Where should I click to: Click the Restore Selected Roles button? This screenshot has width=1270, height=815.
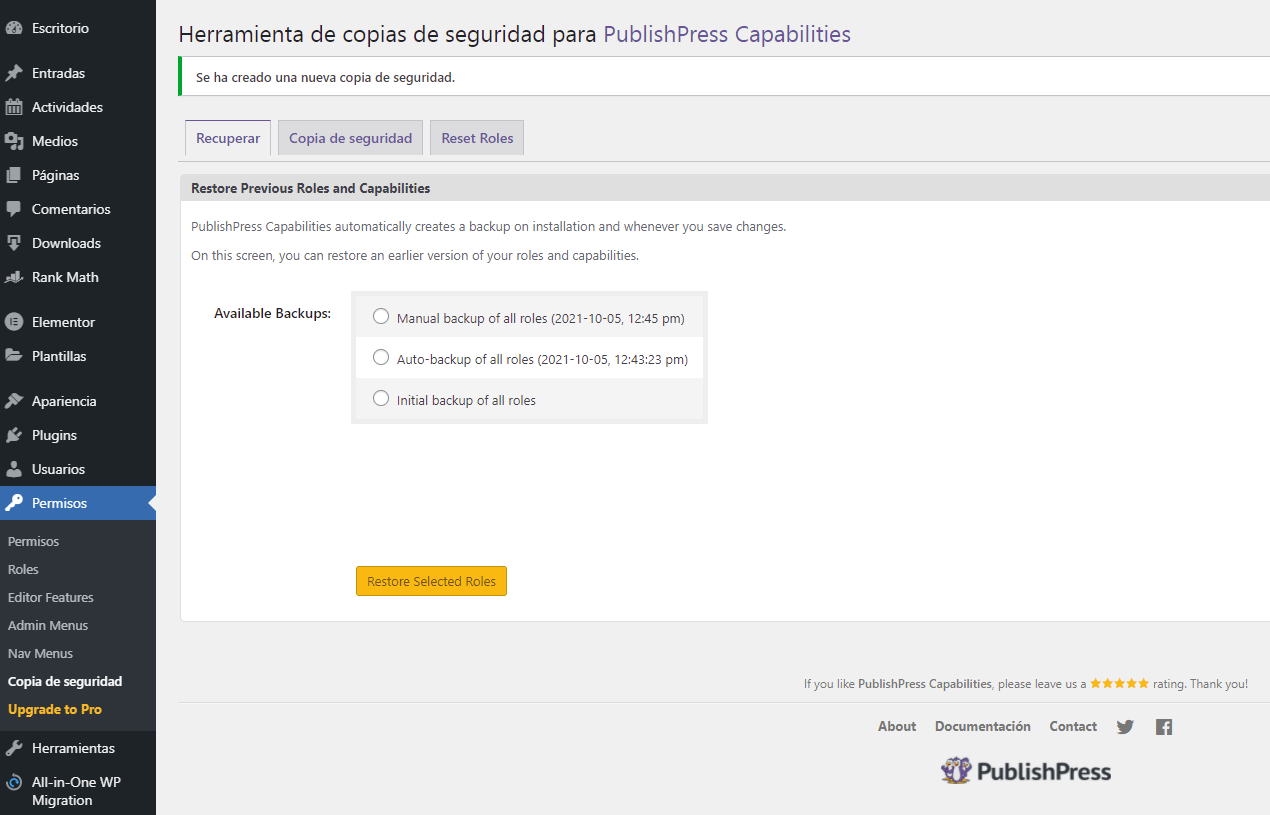[x=431, y=581]
